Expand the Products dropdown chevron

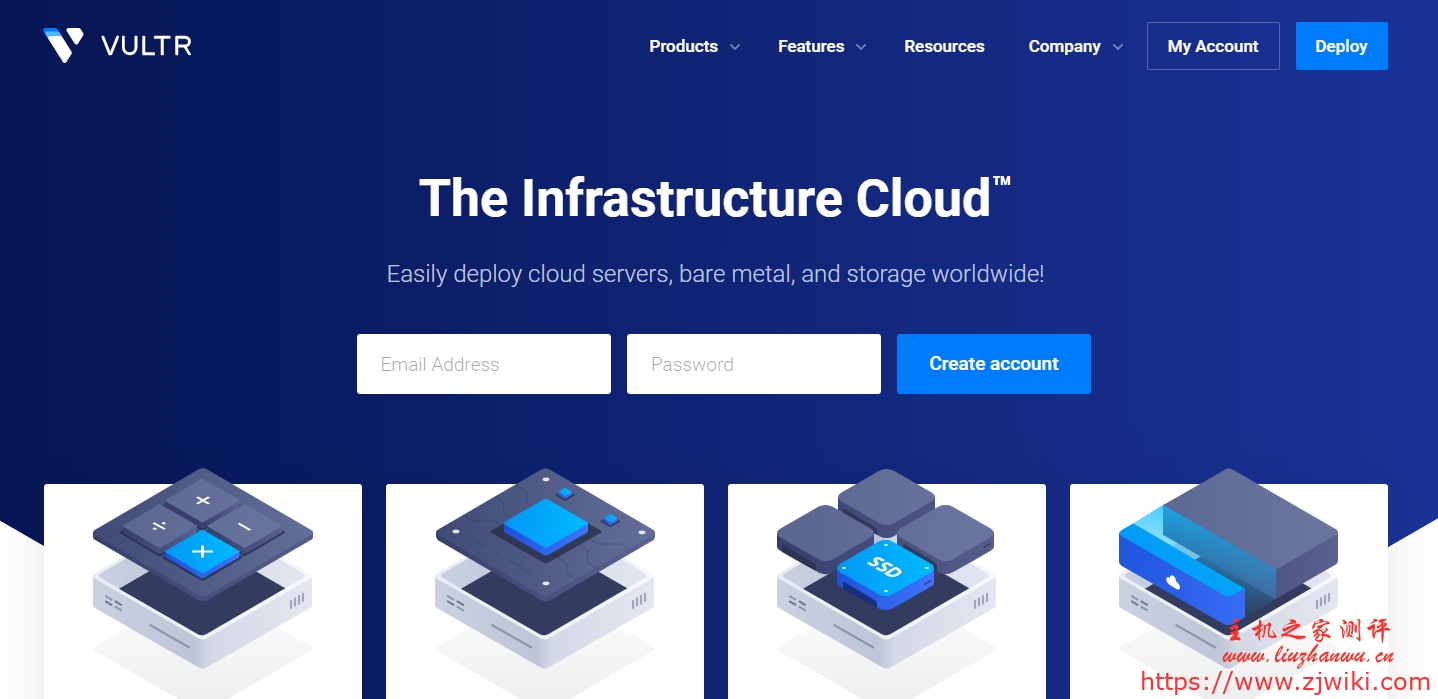point(735,47)
